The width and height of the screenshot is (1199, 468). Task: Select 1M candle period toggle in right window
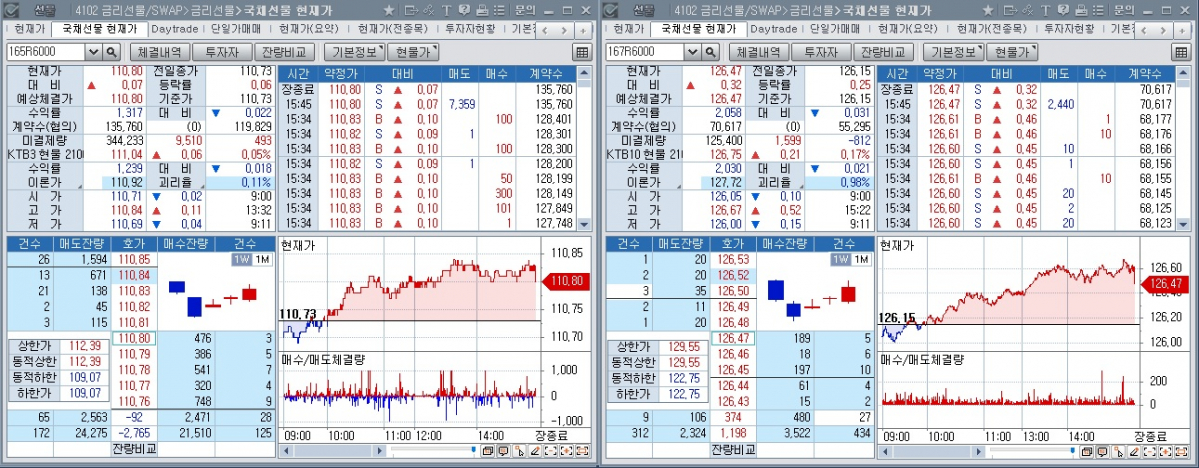pos(860,259)
